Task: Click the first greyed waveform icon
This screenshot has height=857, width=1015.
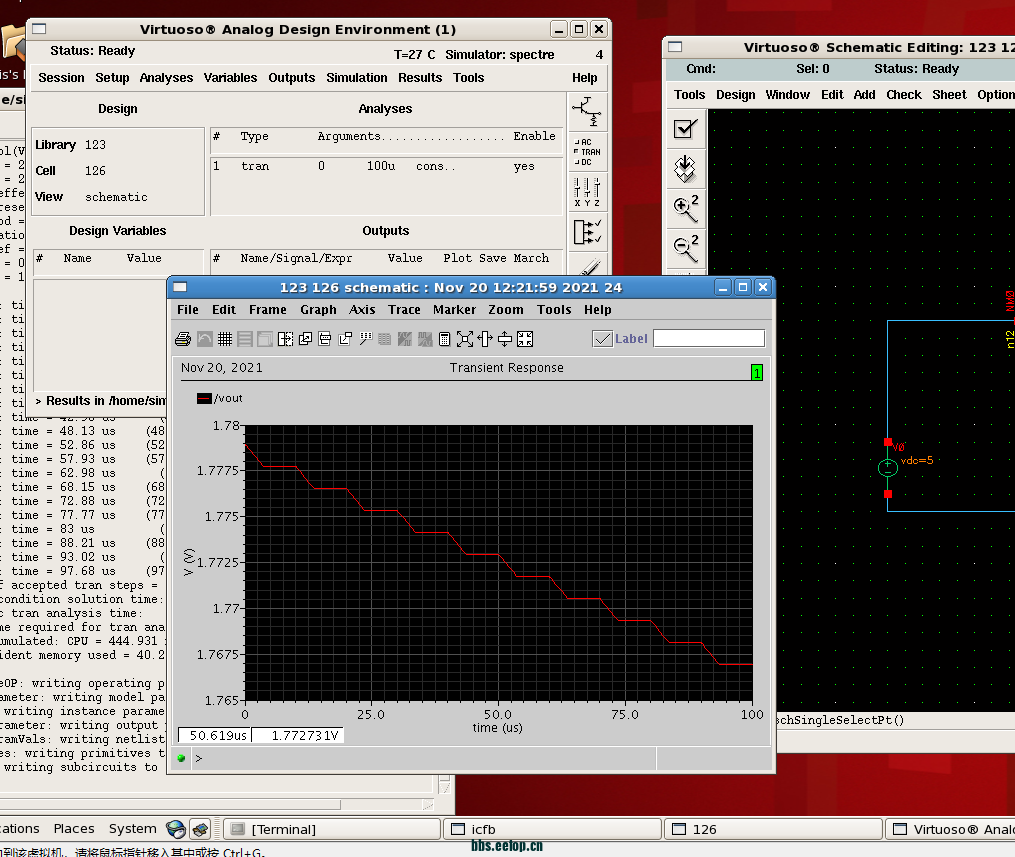Action: point(405,339)
